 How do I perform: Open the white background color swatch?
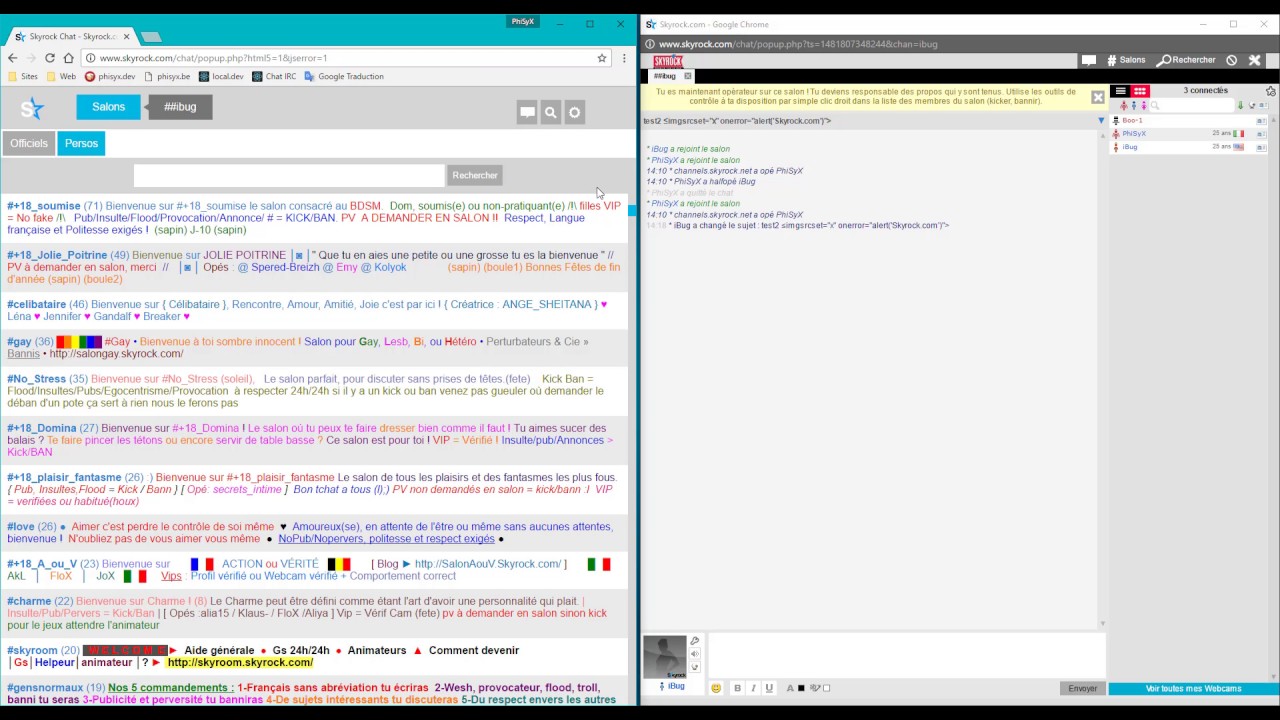(826, 688)
